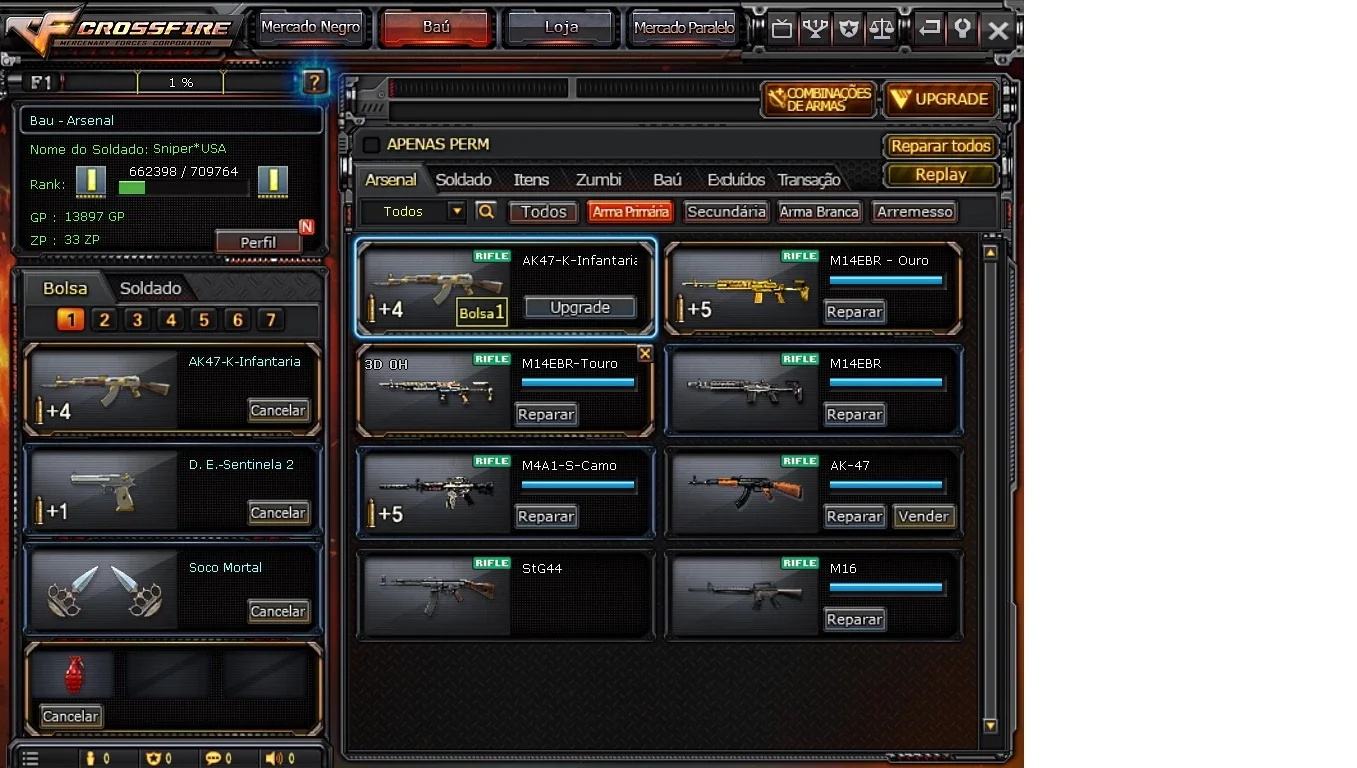The width and height of the screenshot is (1357, 768).
Task: Open the wrench settings icon
Action: (963, 29)
